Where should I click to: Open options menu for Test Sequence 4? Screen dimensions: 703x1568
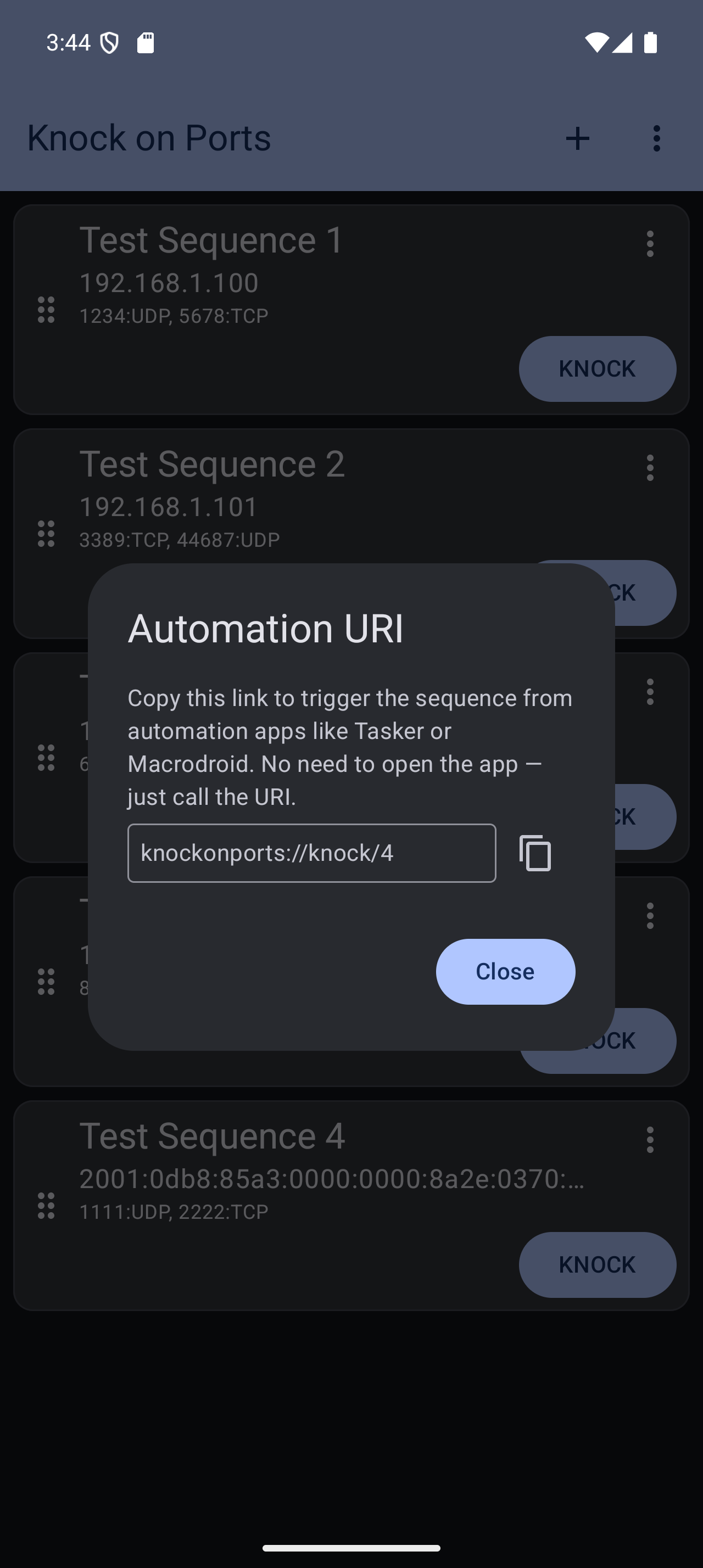[x=649, y=1140]
